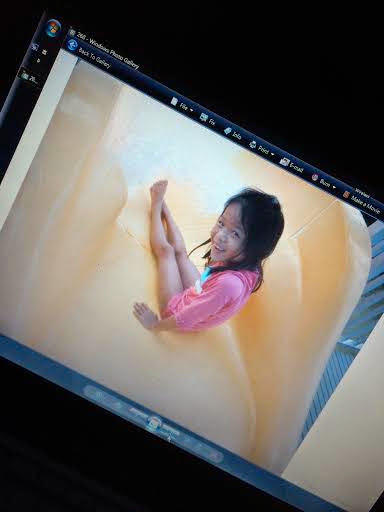The height and width of the screenshot is (512, 384).
Task: Expand the Burn dropdown arrow
Action: 334,187
